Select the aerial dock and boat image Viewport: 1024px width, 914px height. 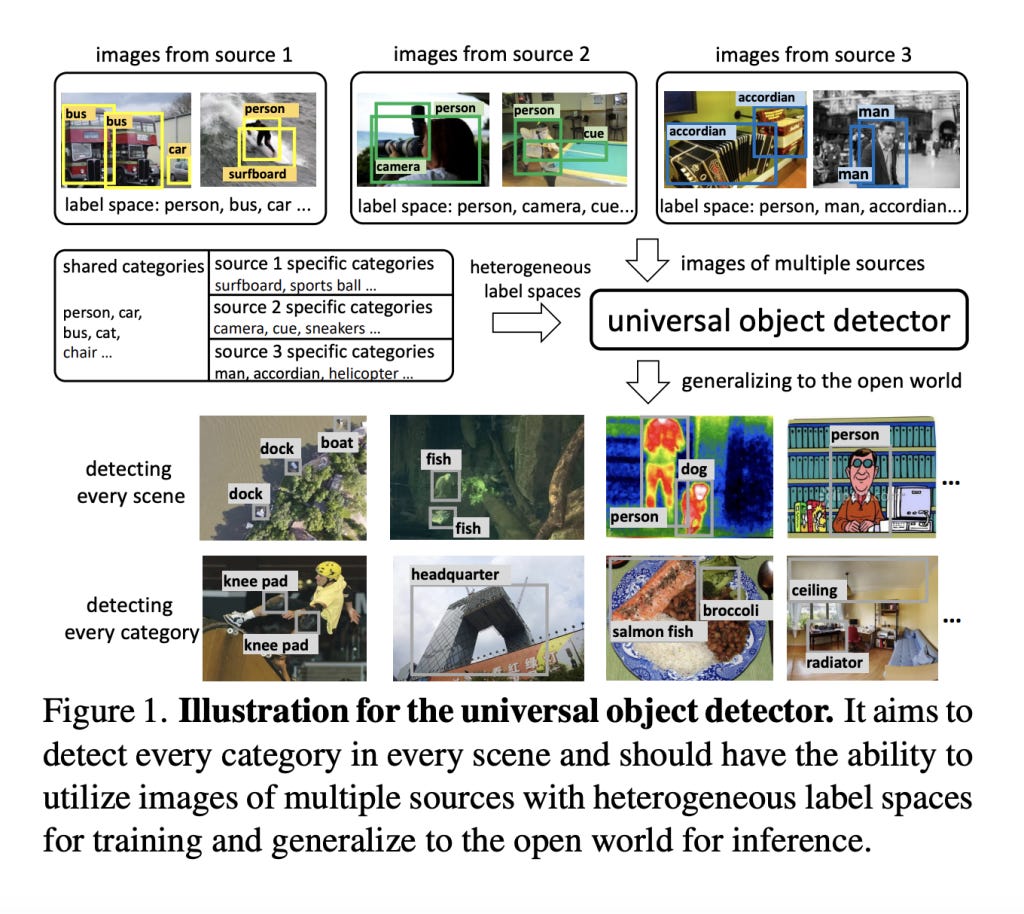click(283, 478)
